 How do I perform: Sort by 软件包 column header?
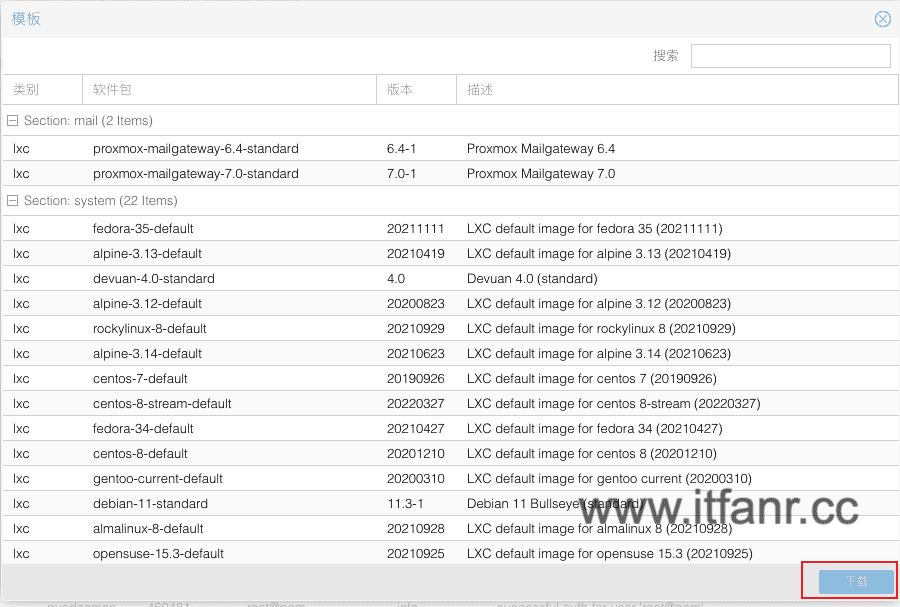(x=230, y=90)
